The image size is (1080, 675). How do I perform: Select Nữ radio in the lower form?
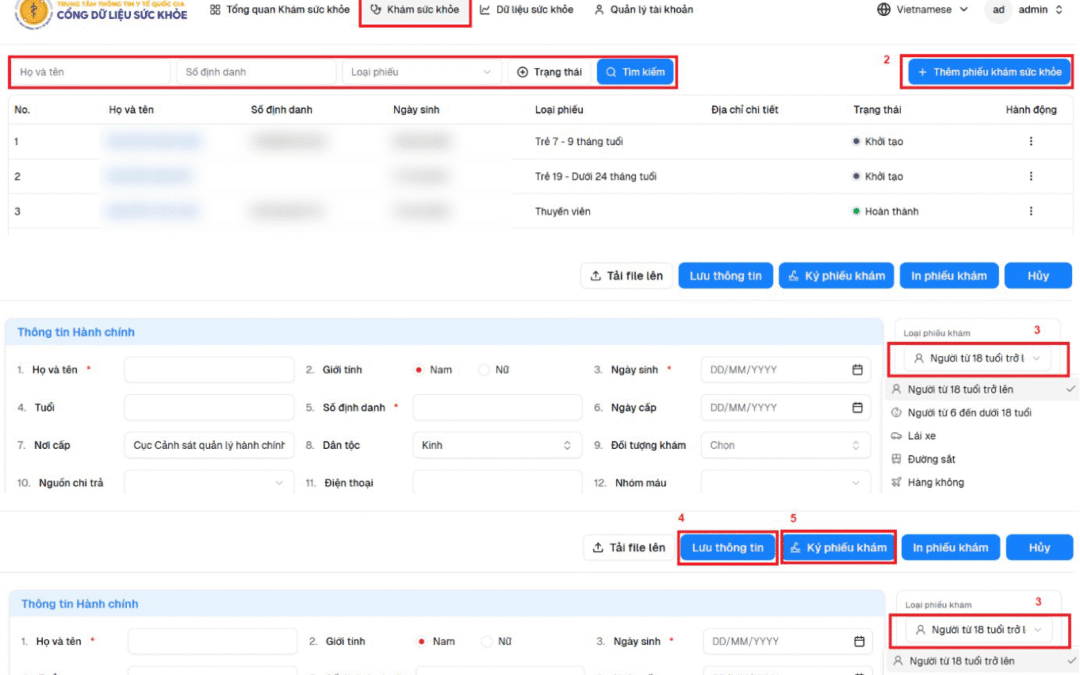[486, 641]
